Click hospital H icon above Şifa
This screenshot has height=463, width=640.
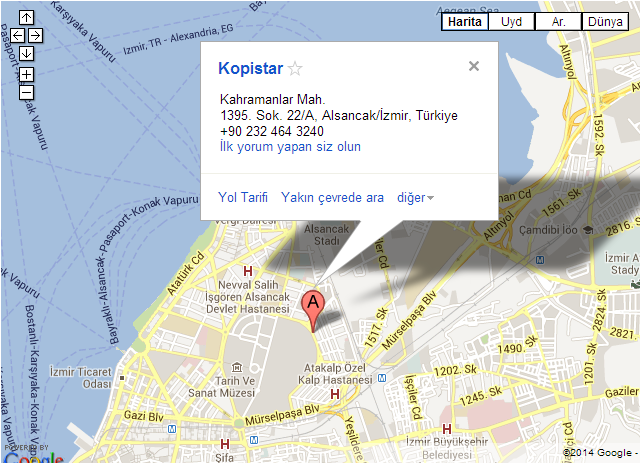pos(224,443)
